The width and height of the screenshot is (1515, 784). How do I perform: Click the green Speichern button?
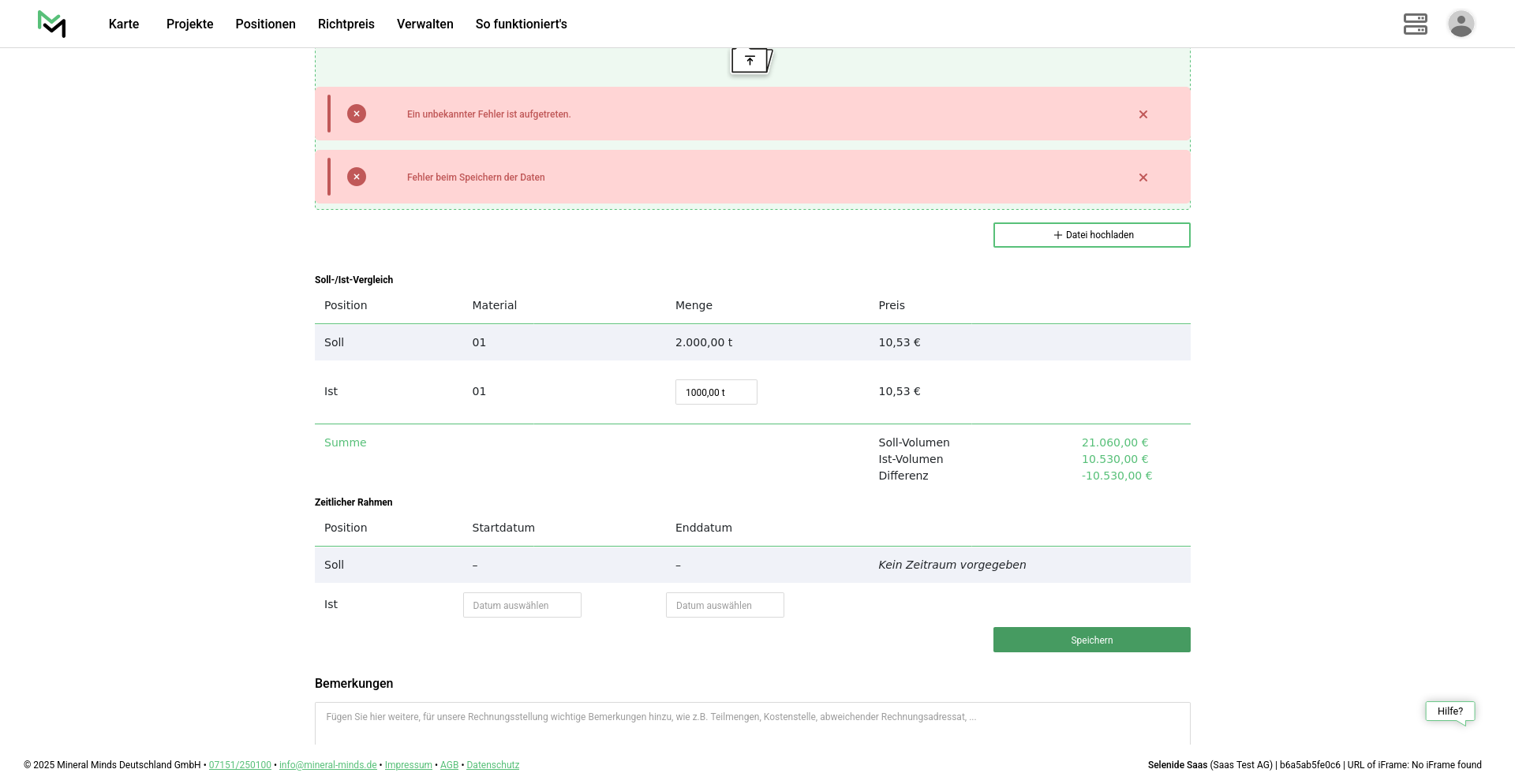click(1091, 640)
